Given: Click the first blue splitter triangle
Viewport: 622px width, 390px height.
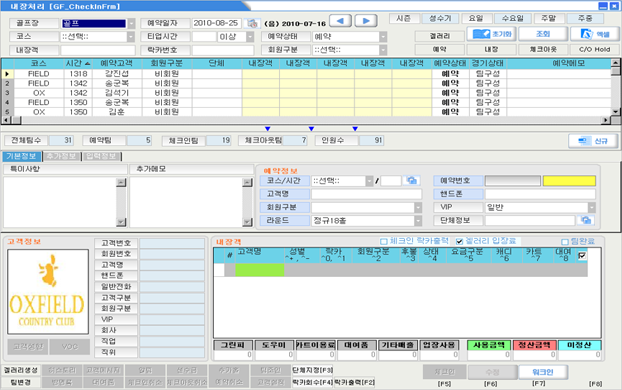Looking at the screenshot, I should coord(268,129).
